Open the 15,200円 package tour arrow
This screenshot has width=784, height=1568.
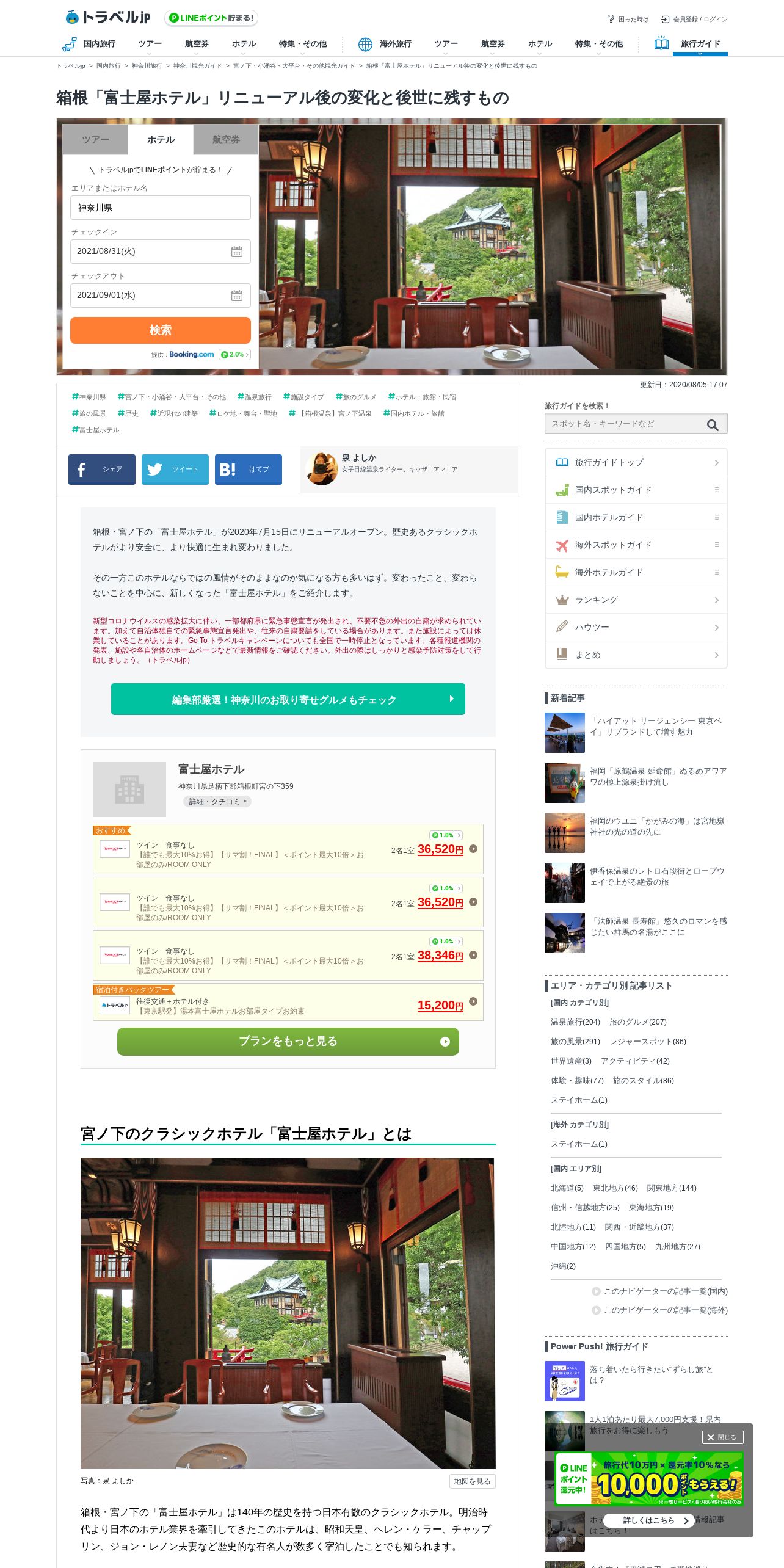(473, 1001)
